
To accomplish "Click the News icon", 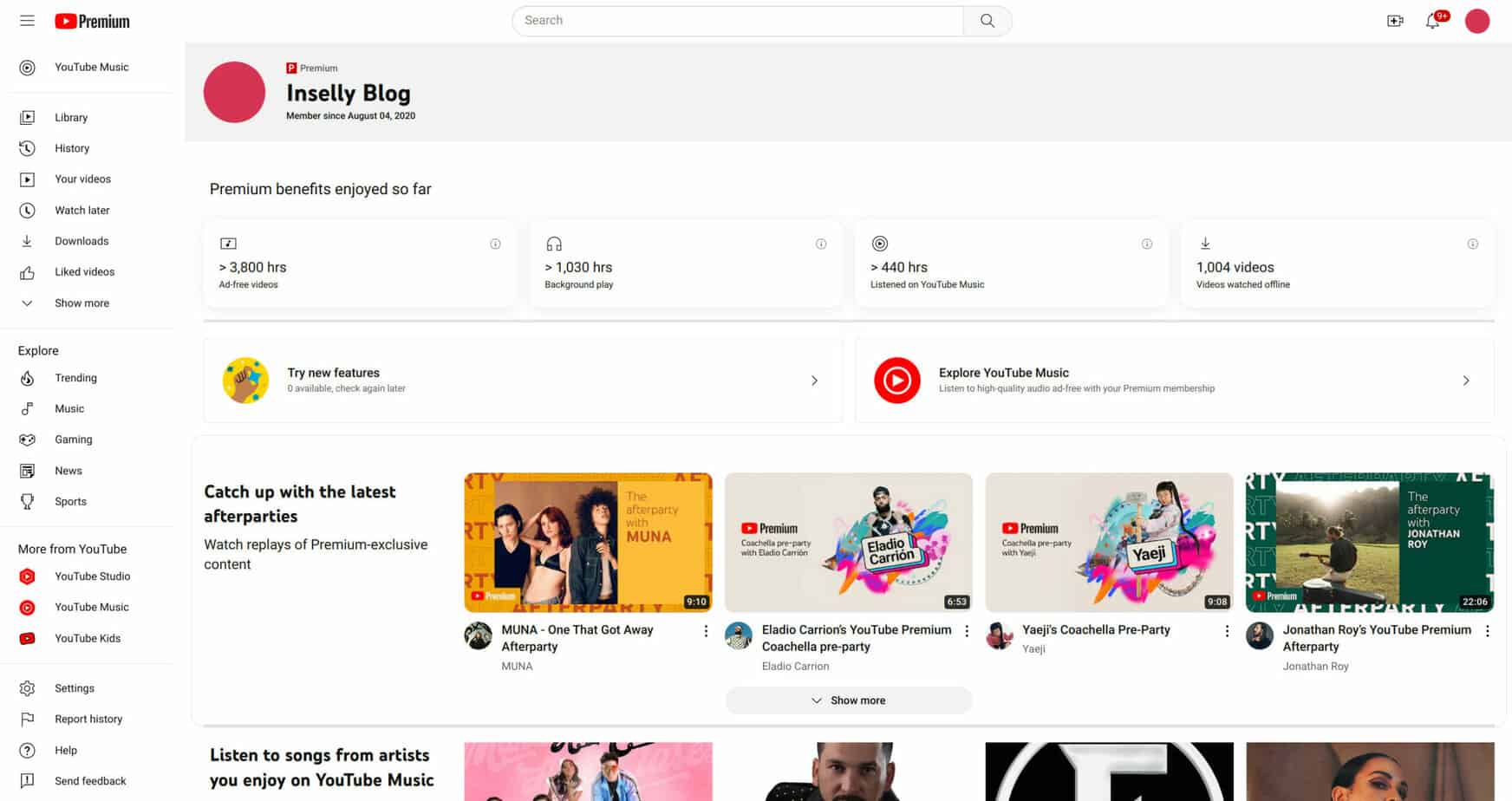I will click(28, 471).
